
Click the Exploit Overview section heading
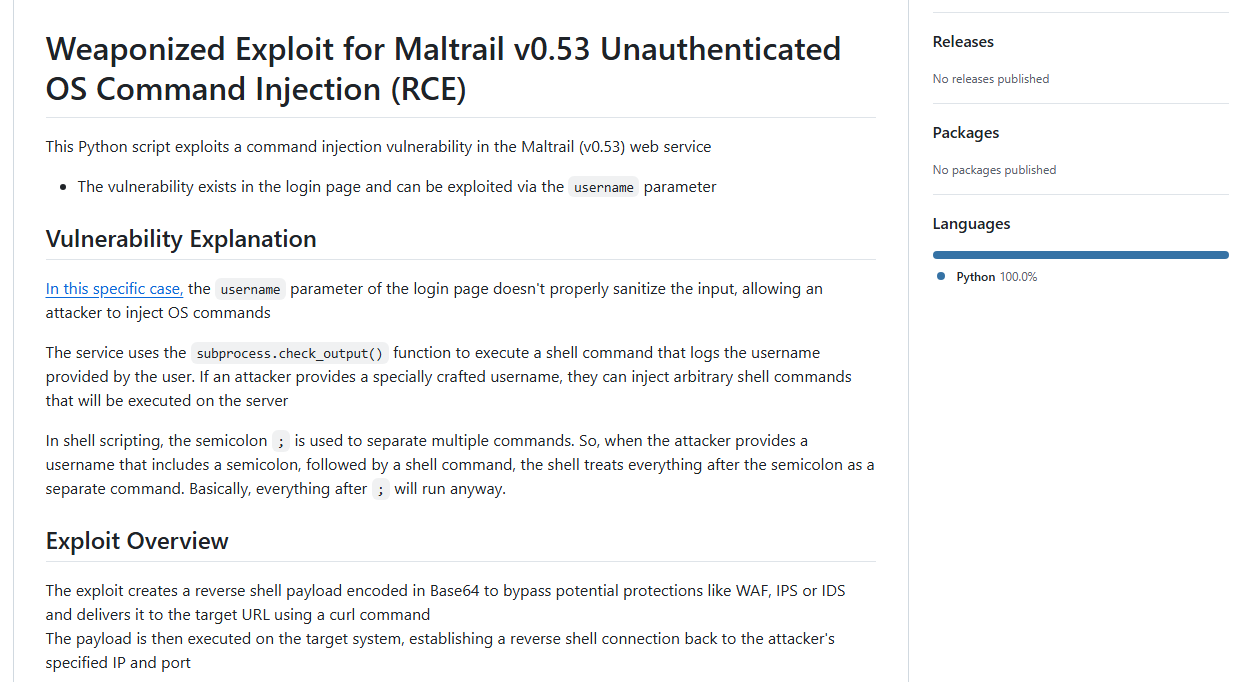(x=137, y=541)
